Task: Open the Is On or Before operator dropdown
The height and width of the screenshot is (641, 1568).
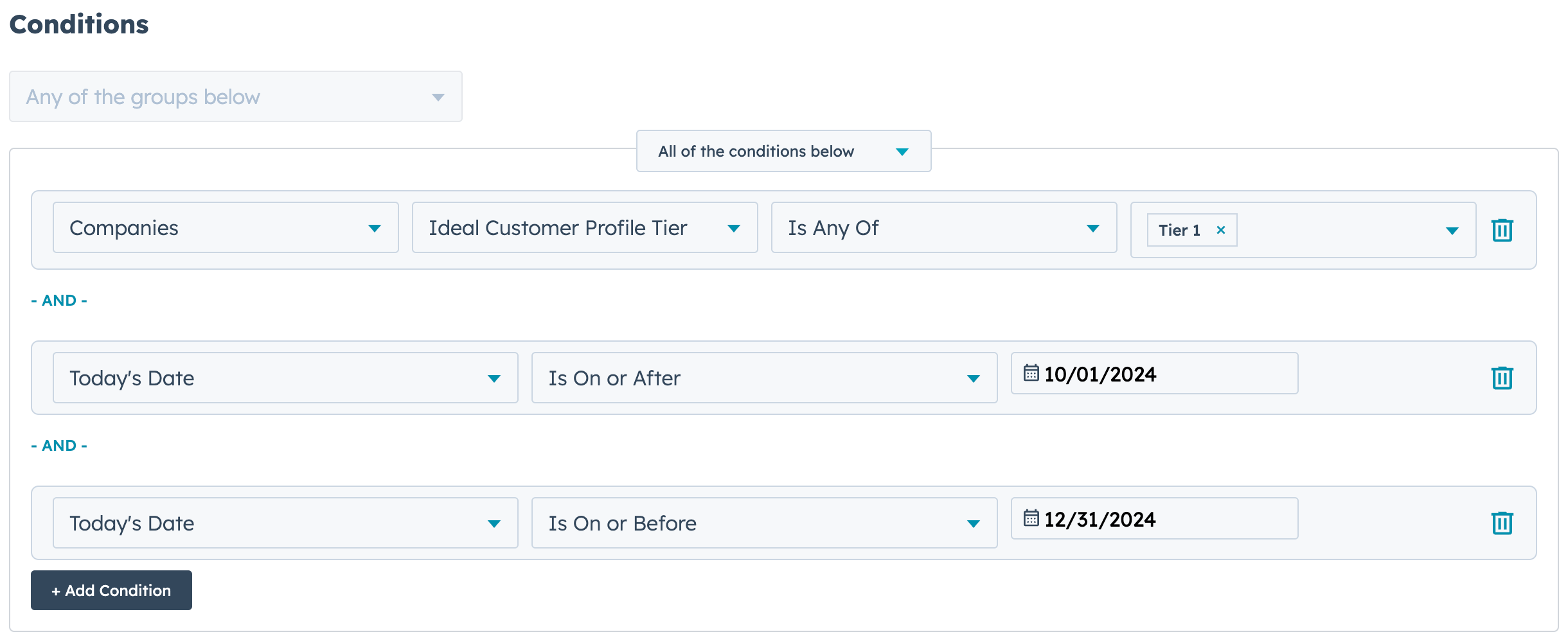Action: pyautogui.click(x=763, y=523)
